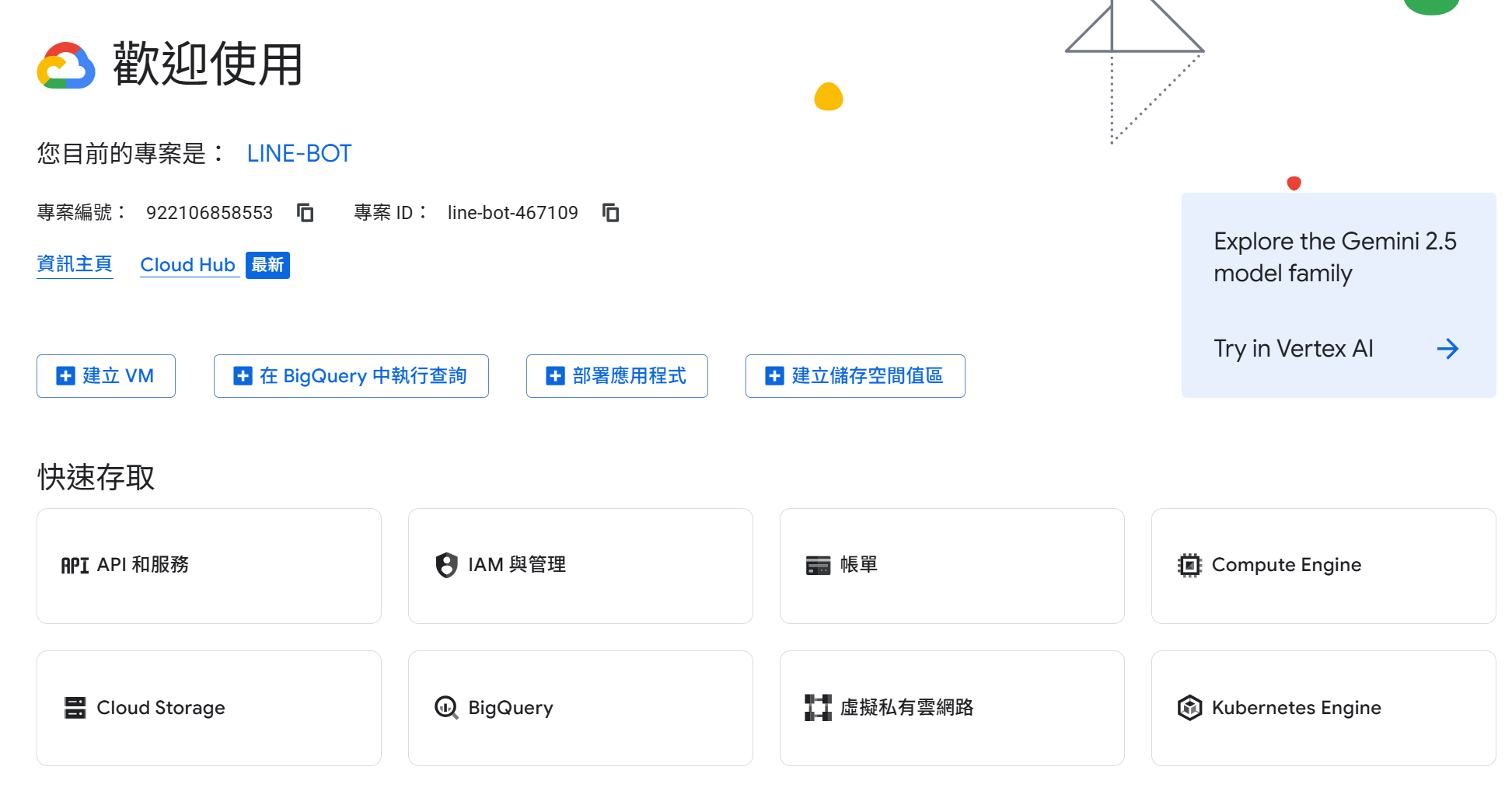Click the billing card icon for 帳單
The image size is (1512, 798).
(x=818, y=566)
